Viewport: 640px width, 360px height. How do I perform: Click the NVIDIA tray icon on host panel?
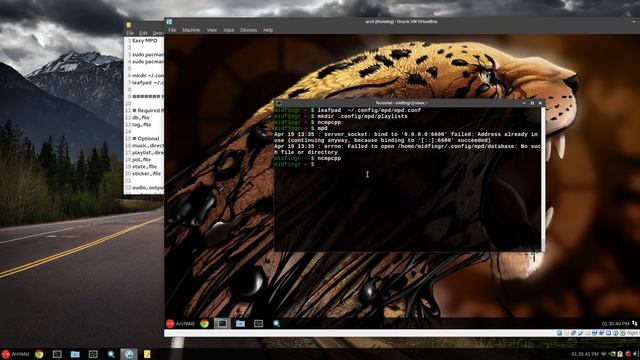click(612, 354)
